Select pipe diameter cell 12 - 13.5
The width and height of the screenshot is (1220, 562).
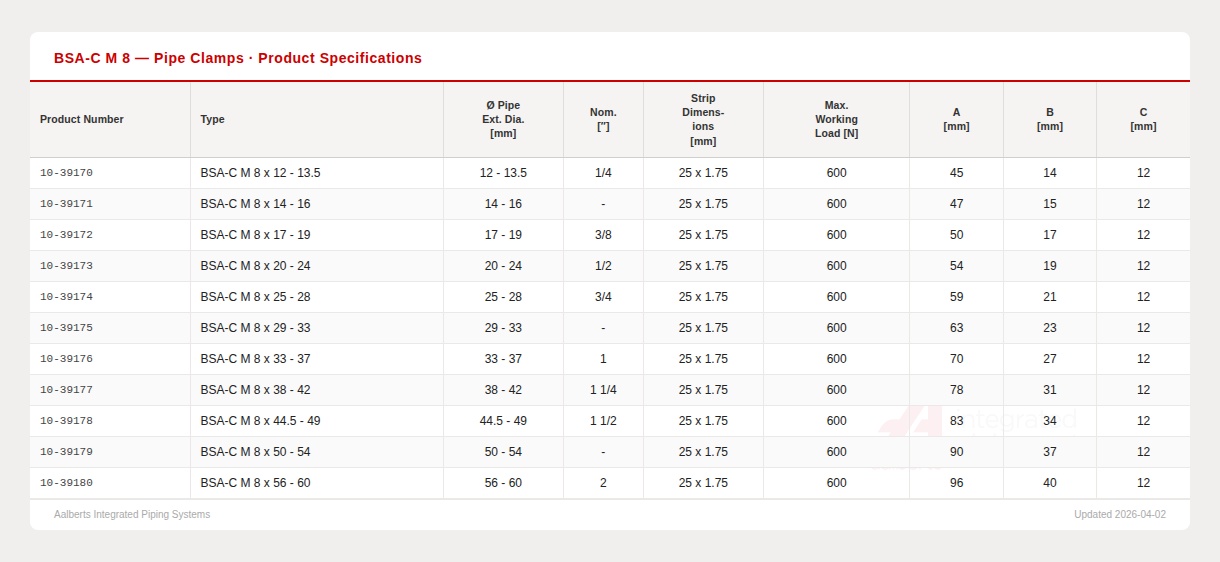tap(503, 173)
